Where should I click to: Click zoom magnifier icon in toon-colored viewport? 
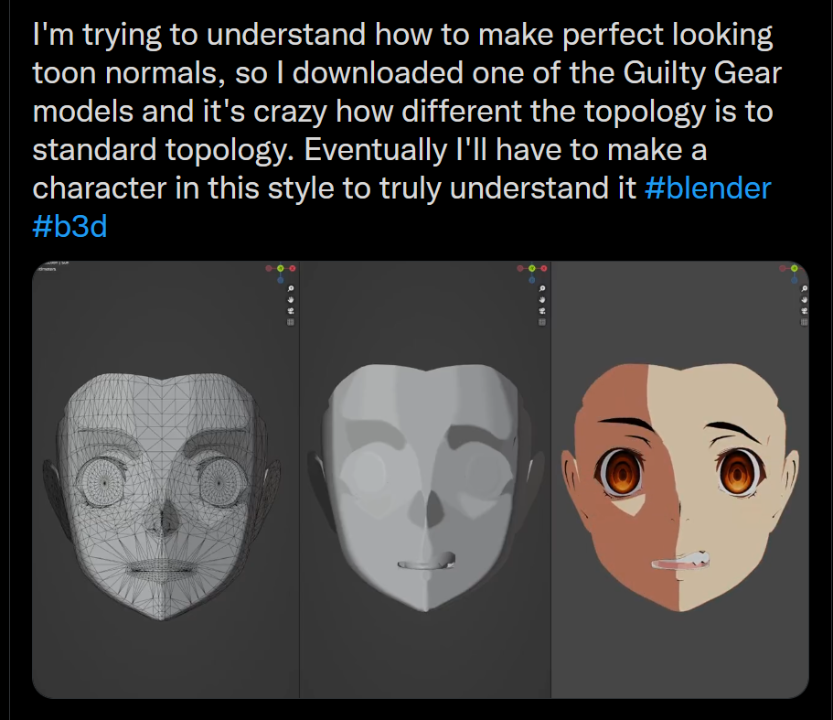pyautogui.click(x=804, y=289)
